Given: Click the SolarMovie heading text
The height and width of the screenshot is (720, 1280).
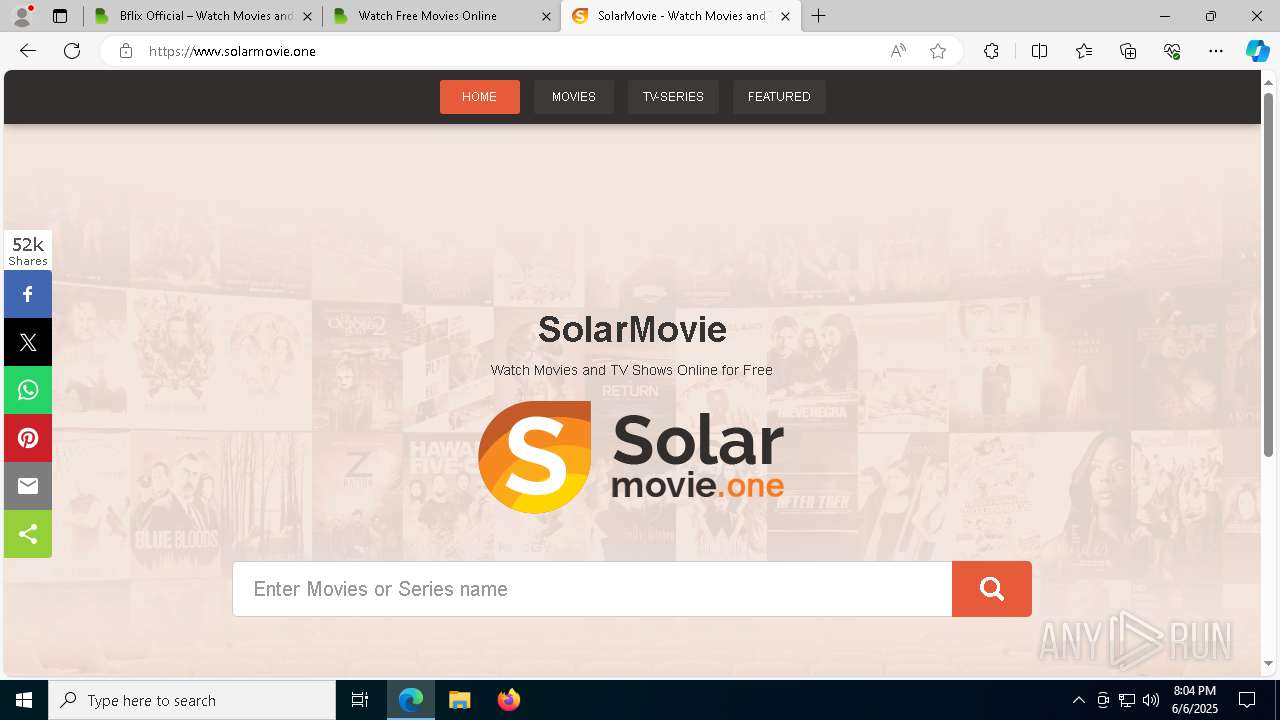Looking at the screenshot, I should (632, 328).
